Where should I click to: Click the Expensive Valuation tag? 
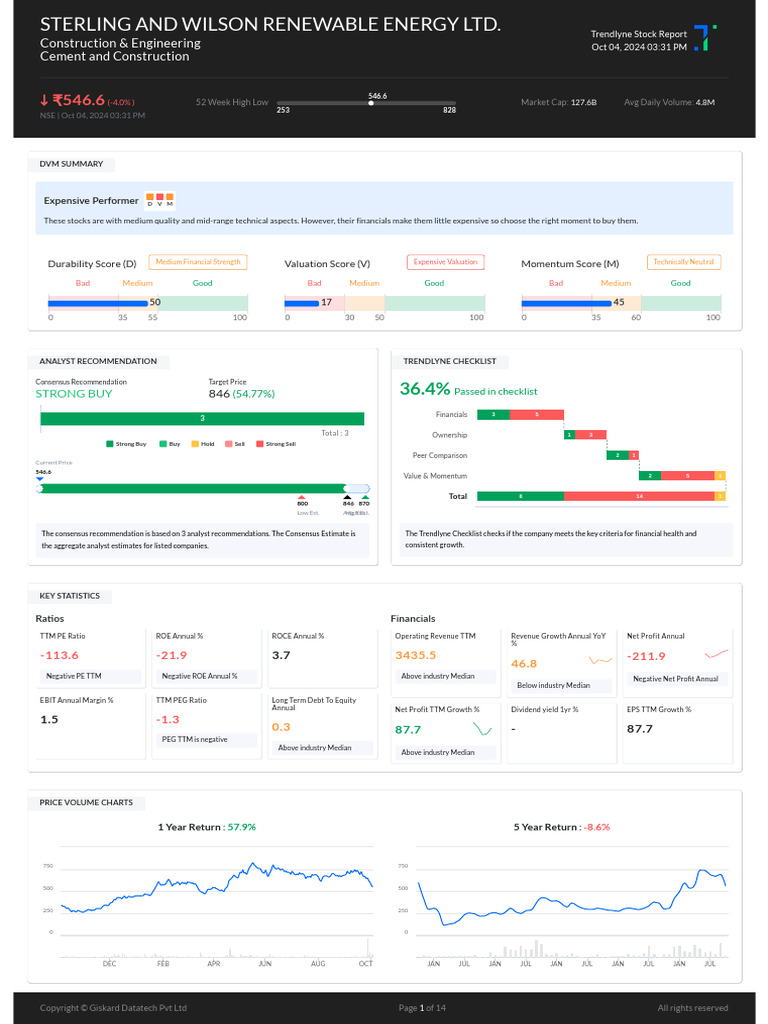tap(445, 262)
